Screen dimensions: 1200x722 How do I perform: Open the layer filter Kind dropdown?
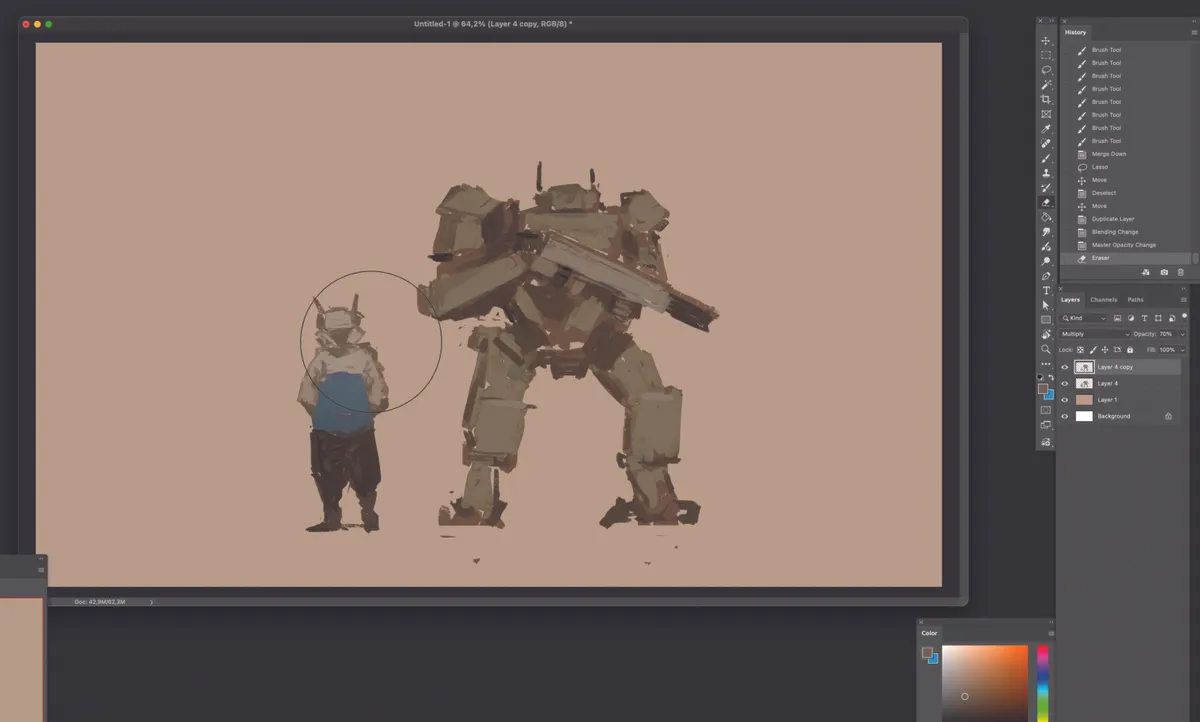[x=1084, y=318]
